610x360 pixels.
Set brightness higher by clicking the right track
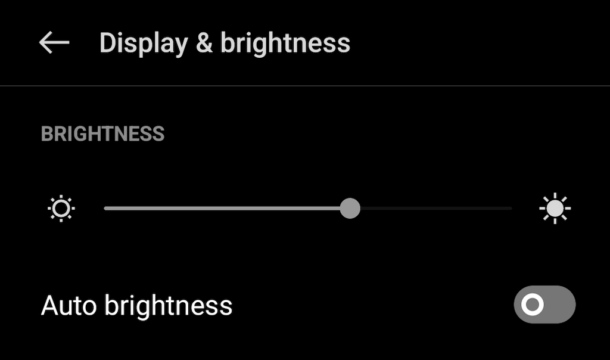pyautogui.click(x=436, y=209)
